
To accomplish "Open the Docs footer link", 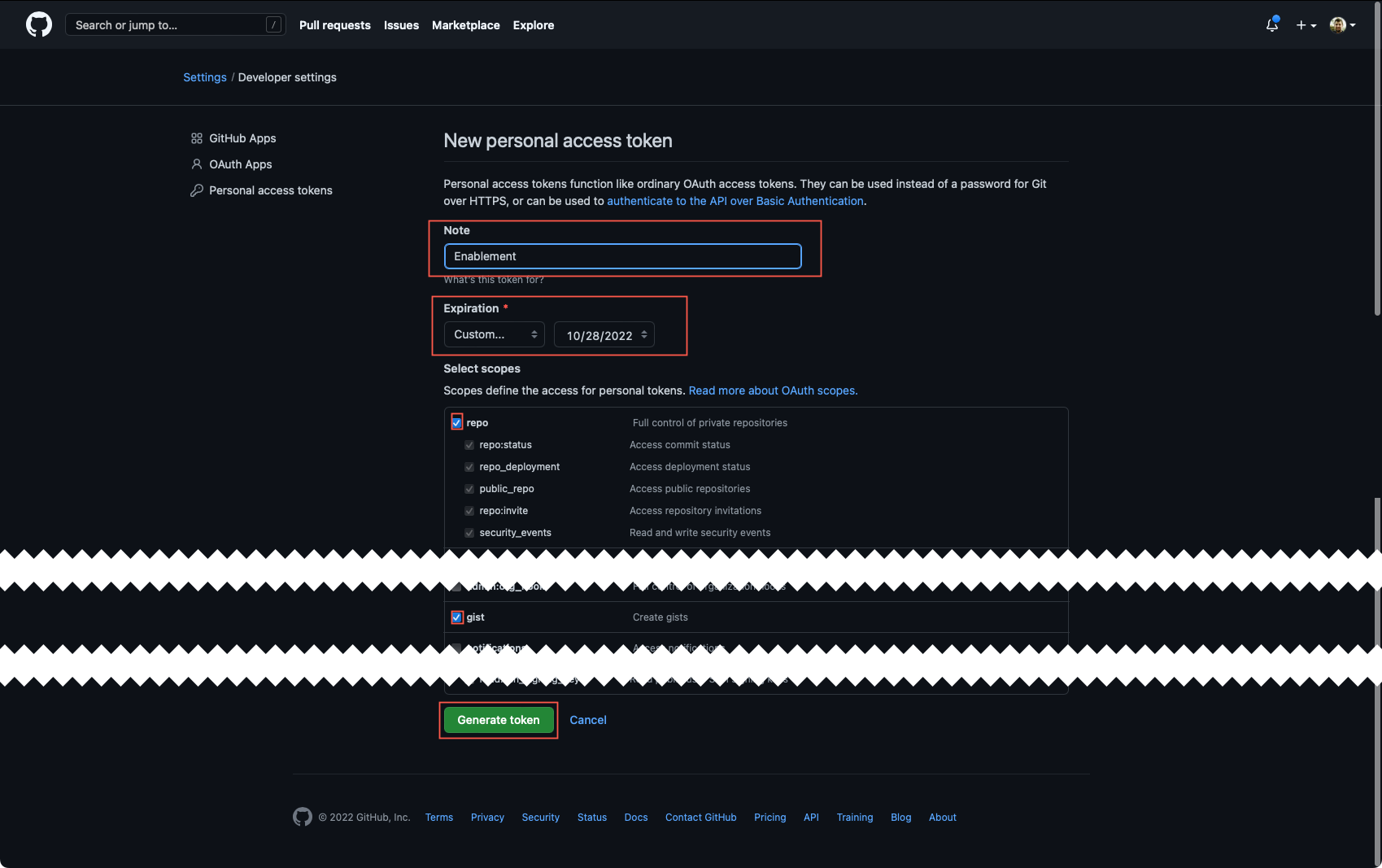I will [636, 818].
